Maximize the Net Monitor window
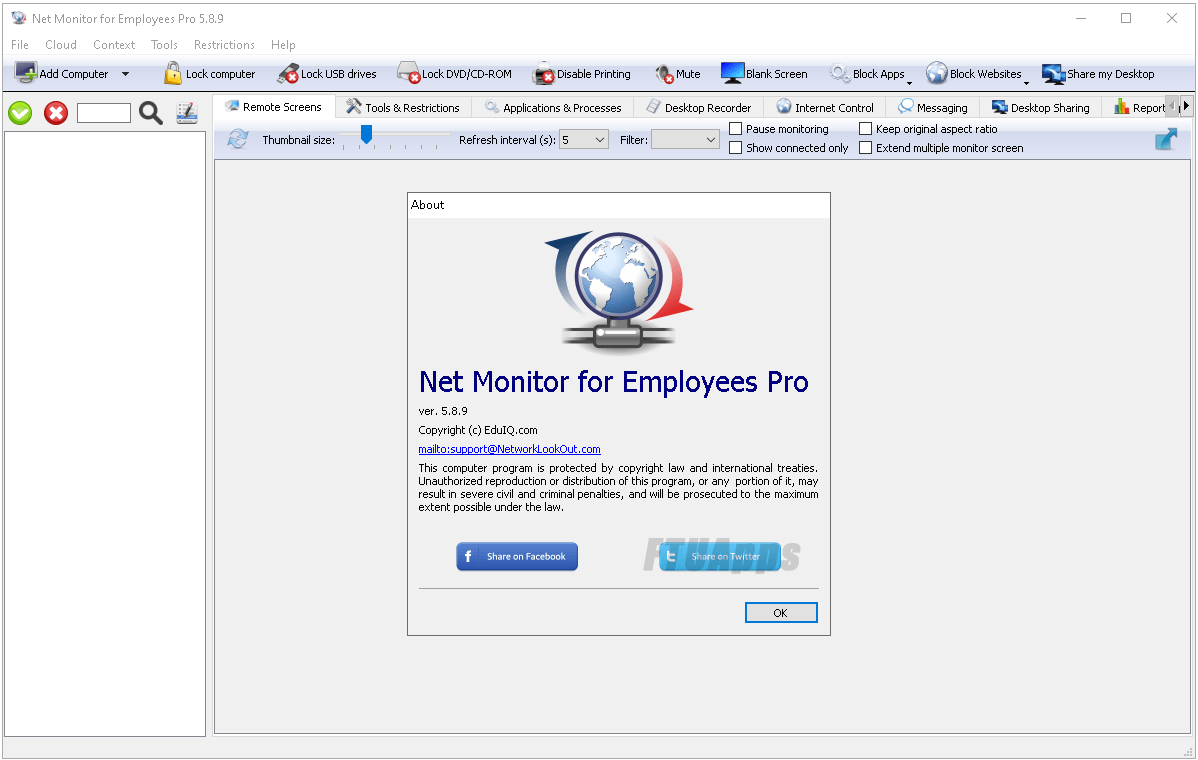This screenshot has height=760, width=1198. [x=1125, y=18]
